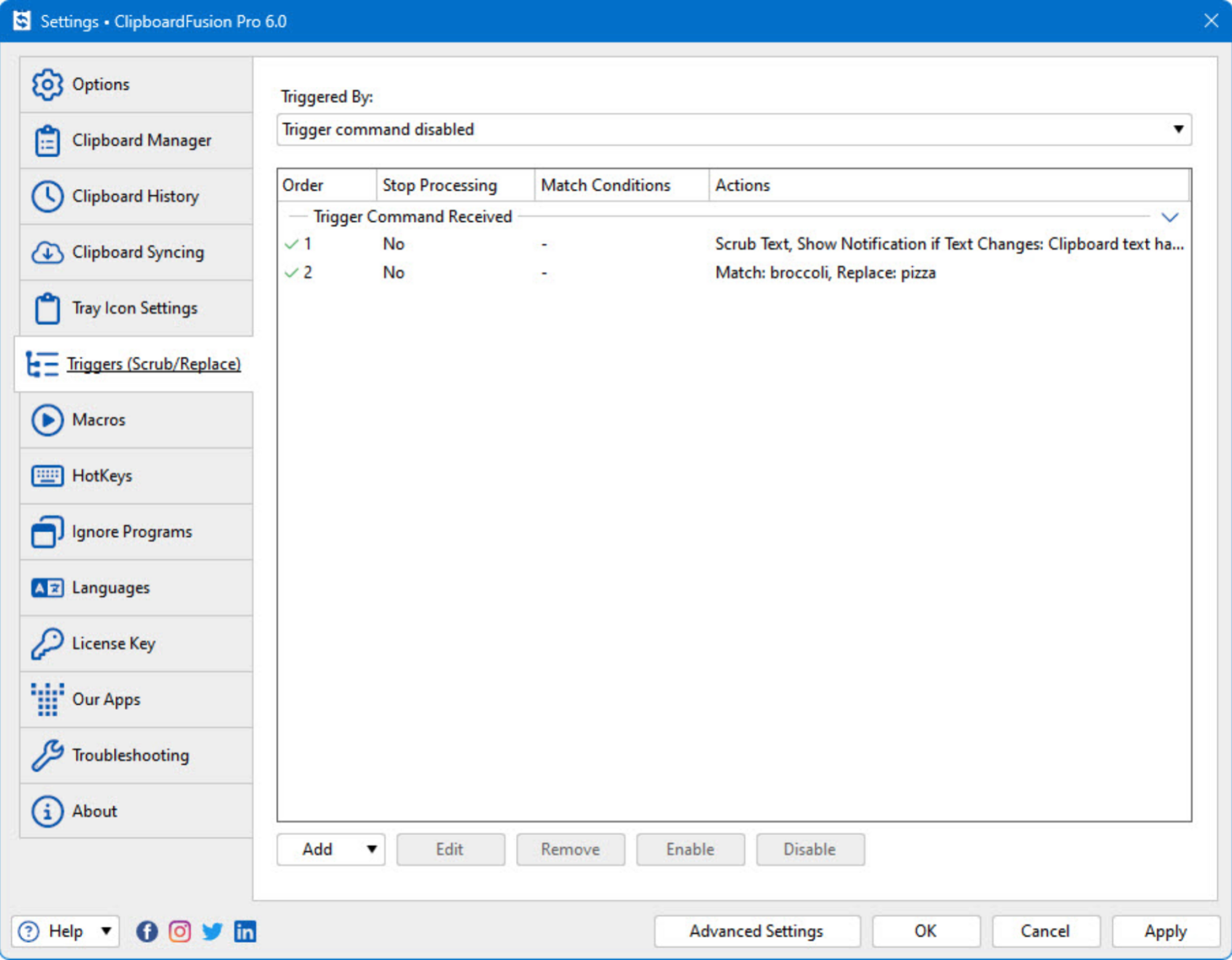
Task: Select the Scrub Text trigger action text
Action: (949, 245)
